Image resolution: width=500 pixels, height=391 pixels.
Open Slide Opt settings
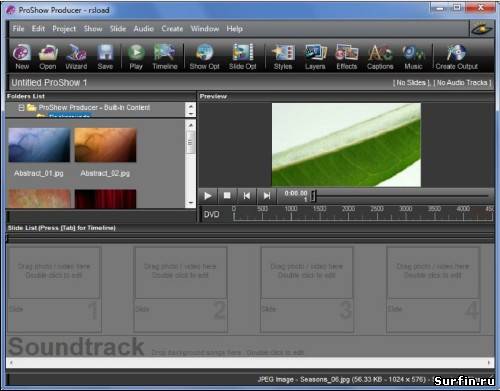point(242,57)
